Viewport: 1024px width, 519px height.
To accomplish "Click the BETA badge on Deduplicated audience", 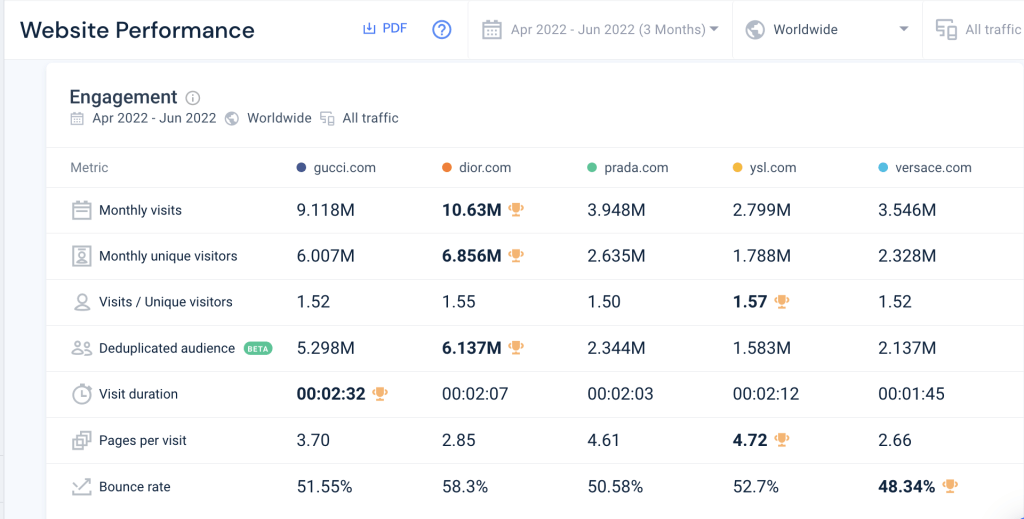I will 258,348.
